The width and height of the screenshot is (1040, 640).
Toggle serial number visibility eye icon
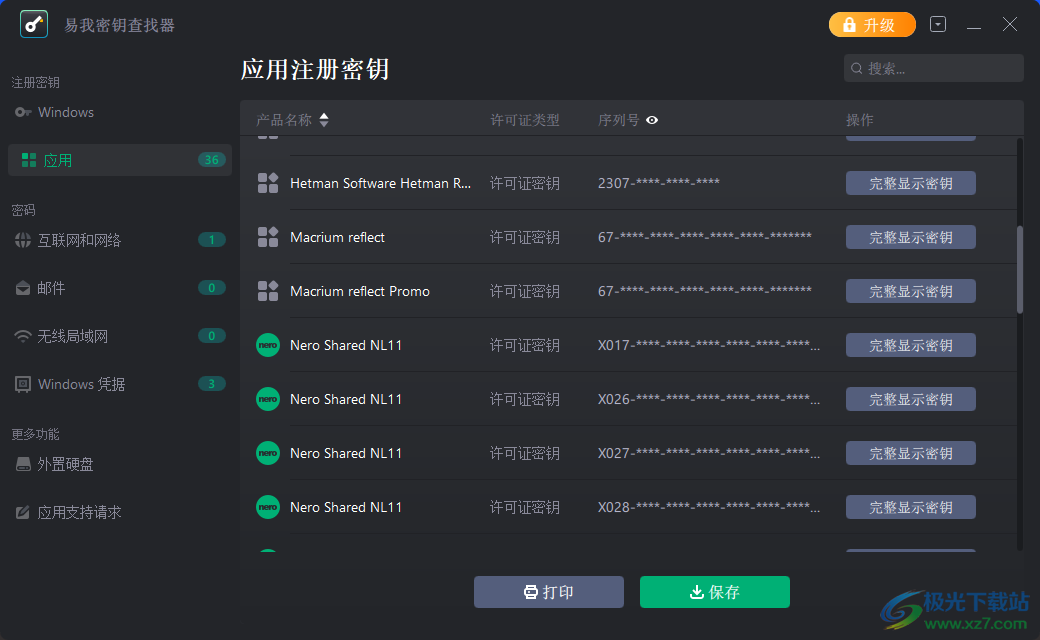pos(652,120)
